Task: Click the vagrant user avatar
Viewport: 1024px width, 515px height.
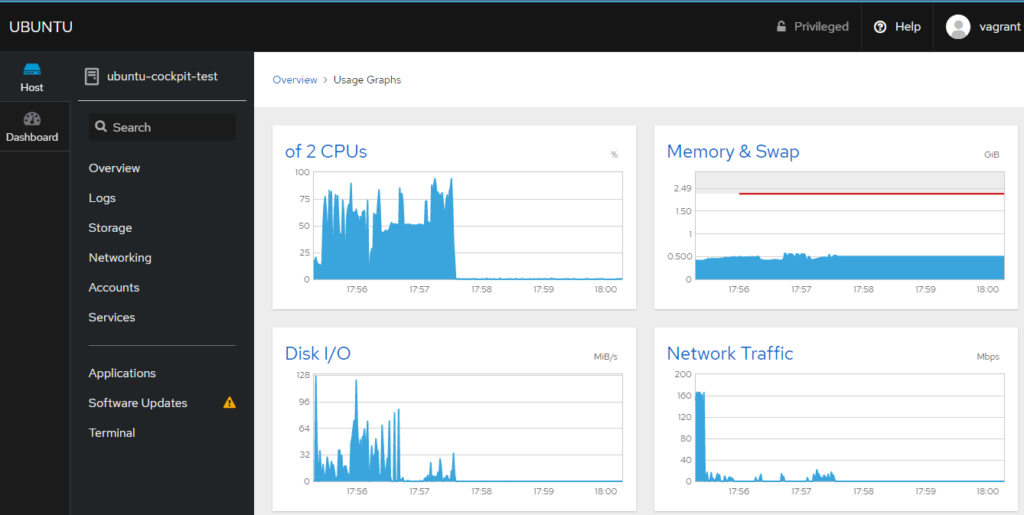Action: (x=958, y=27)
